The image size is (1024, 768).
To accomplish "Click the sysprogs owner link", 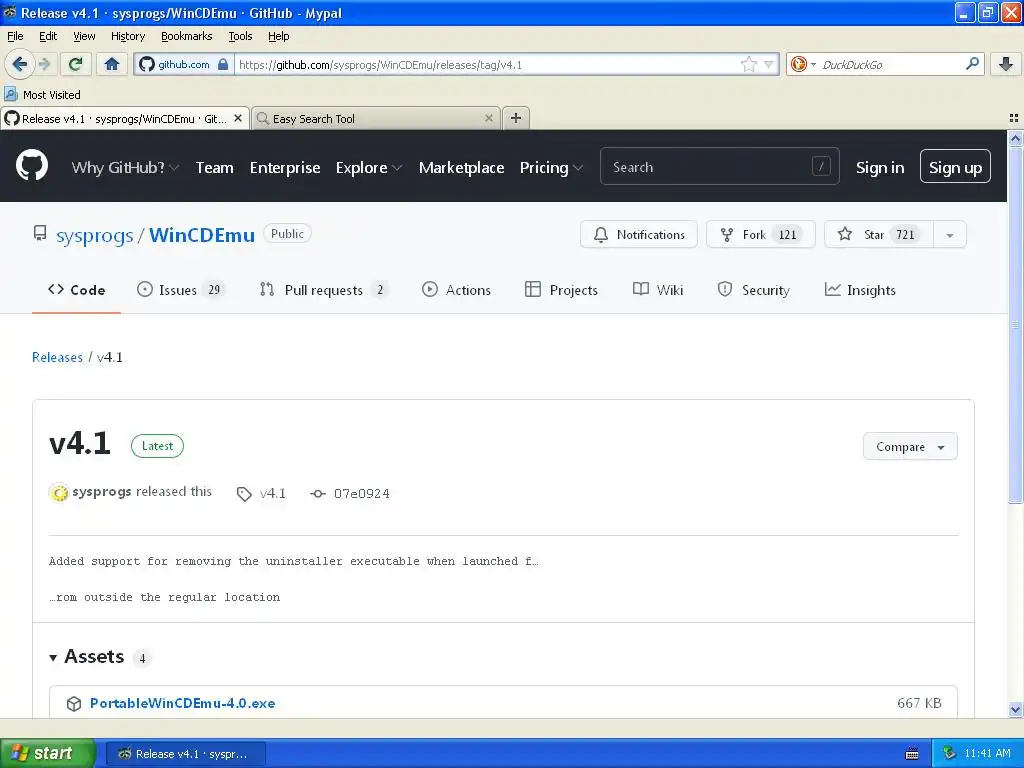I will (x=95, y=235).
